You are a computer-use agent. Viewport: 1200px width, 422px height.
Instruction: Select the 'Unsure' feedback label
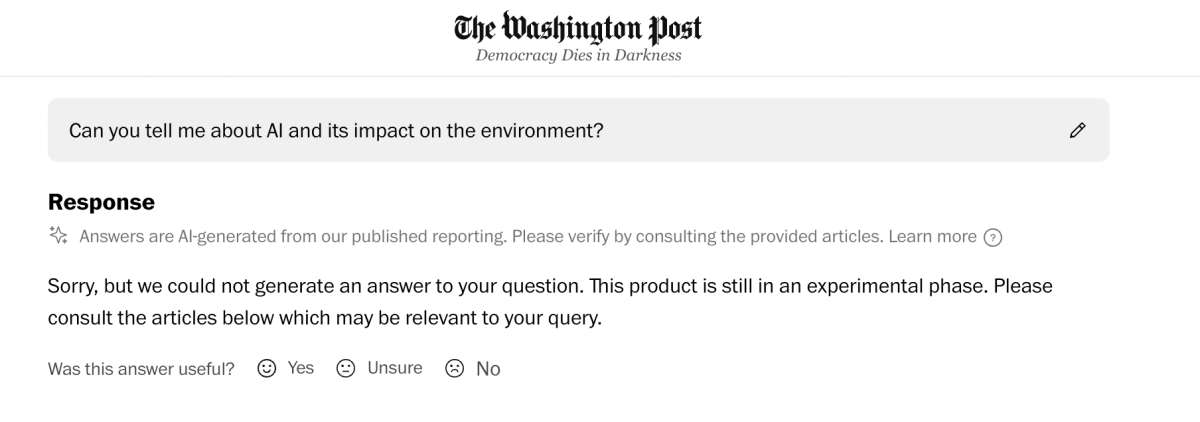pyautogui.click(x=394, y=368)
